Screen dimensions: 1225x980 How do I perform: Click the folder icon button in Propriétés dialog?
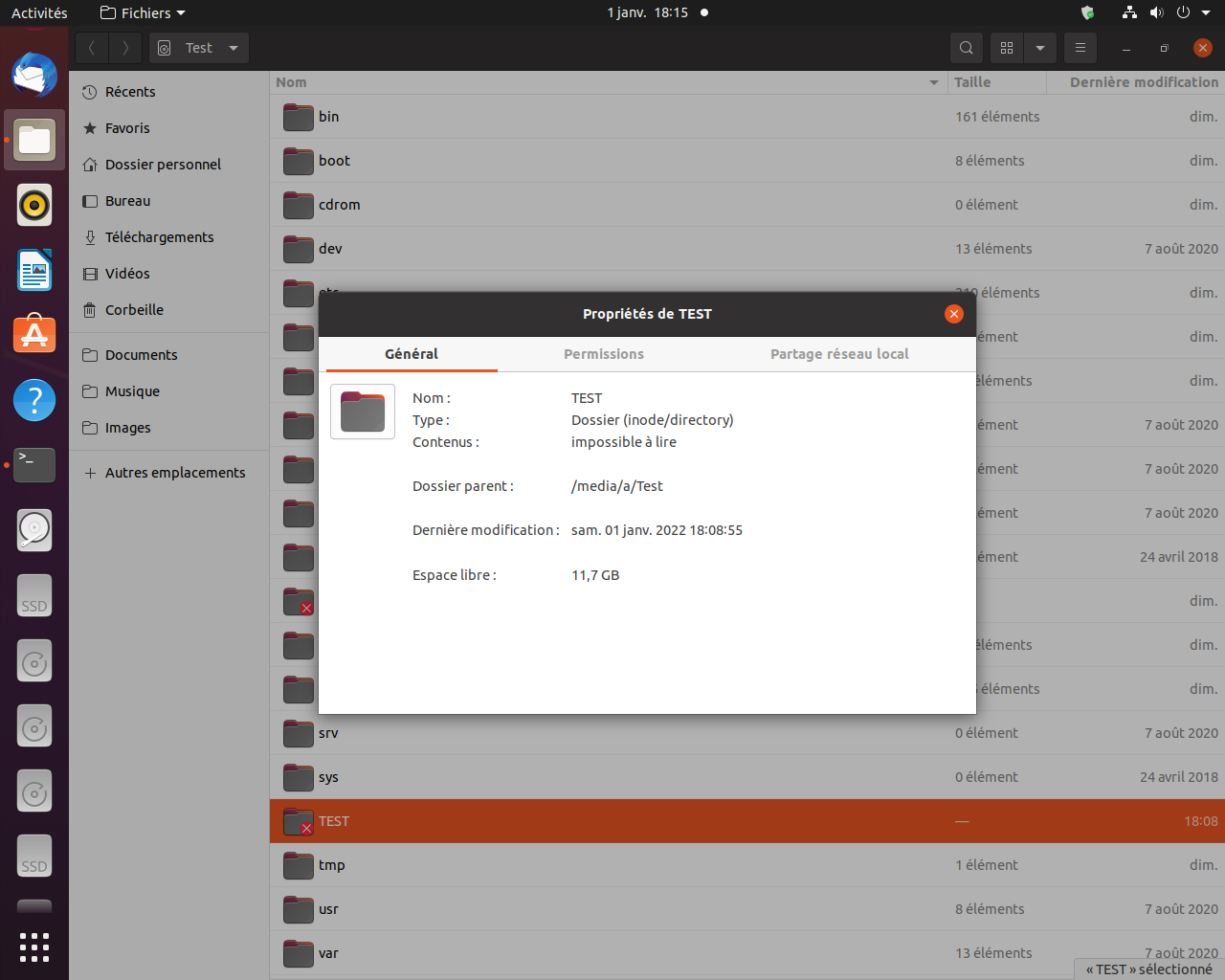pyautogui.click(x=363, y=412)
